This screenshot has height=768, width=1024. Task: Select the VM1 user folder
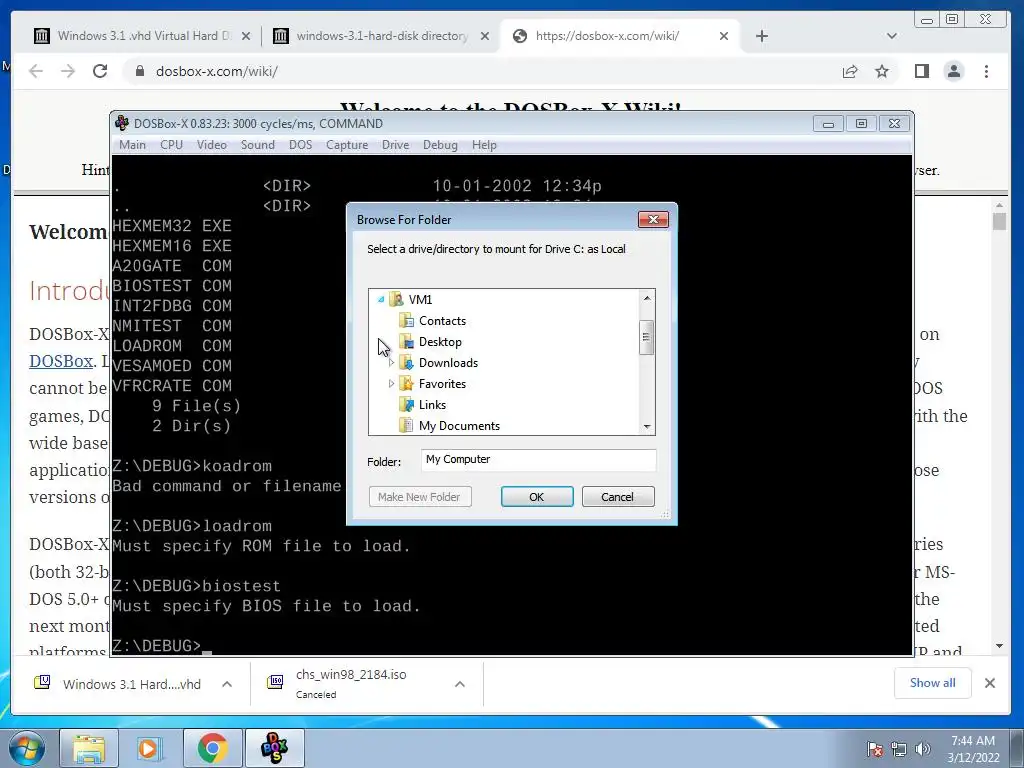pyautogui.click(x=420, y=300)
